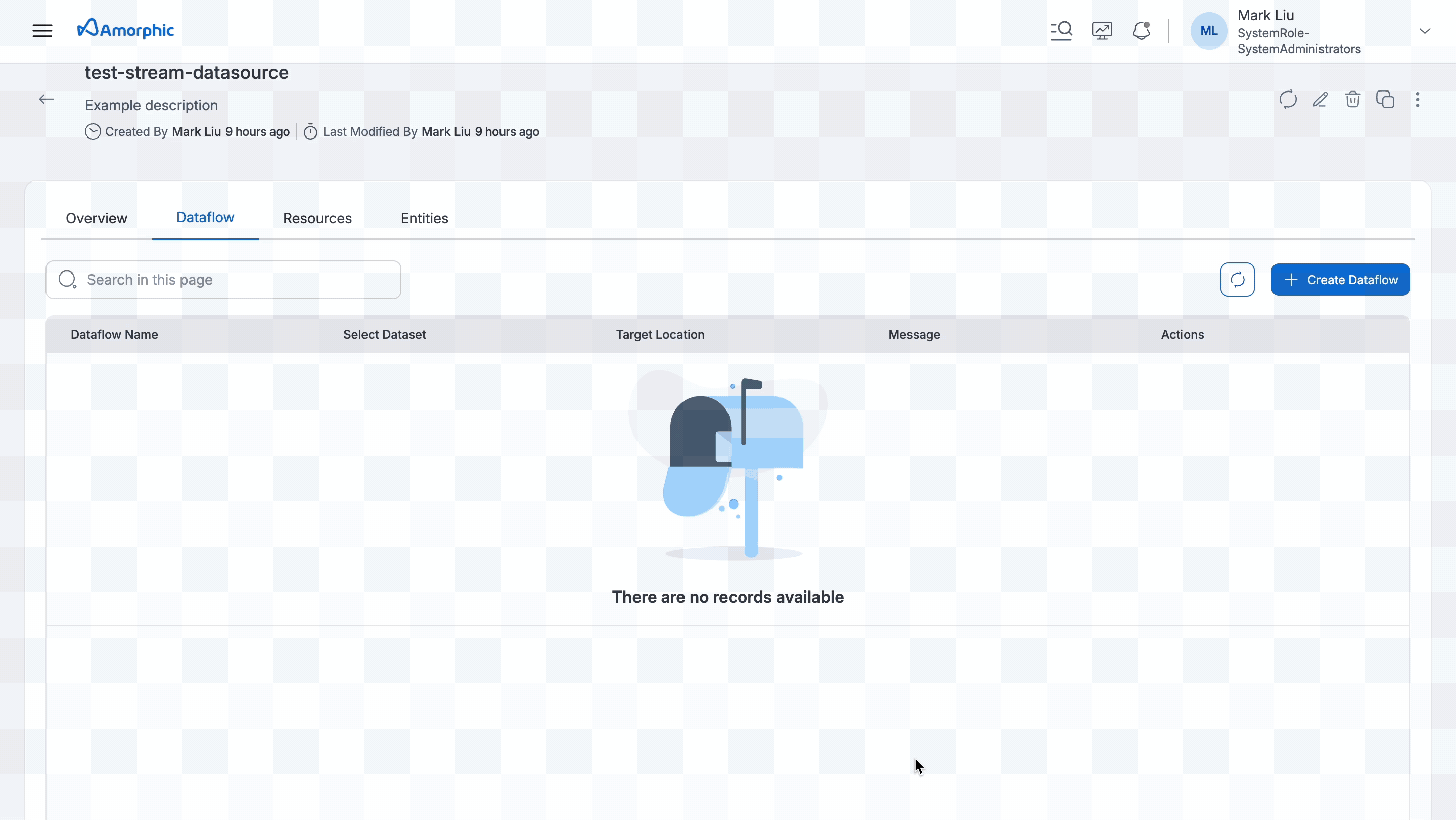Image resolution: width=1456 pixels, height=820 pixels.
Task: Open global search from top bar
Action: (x=1061, y=30)
